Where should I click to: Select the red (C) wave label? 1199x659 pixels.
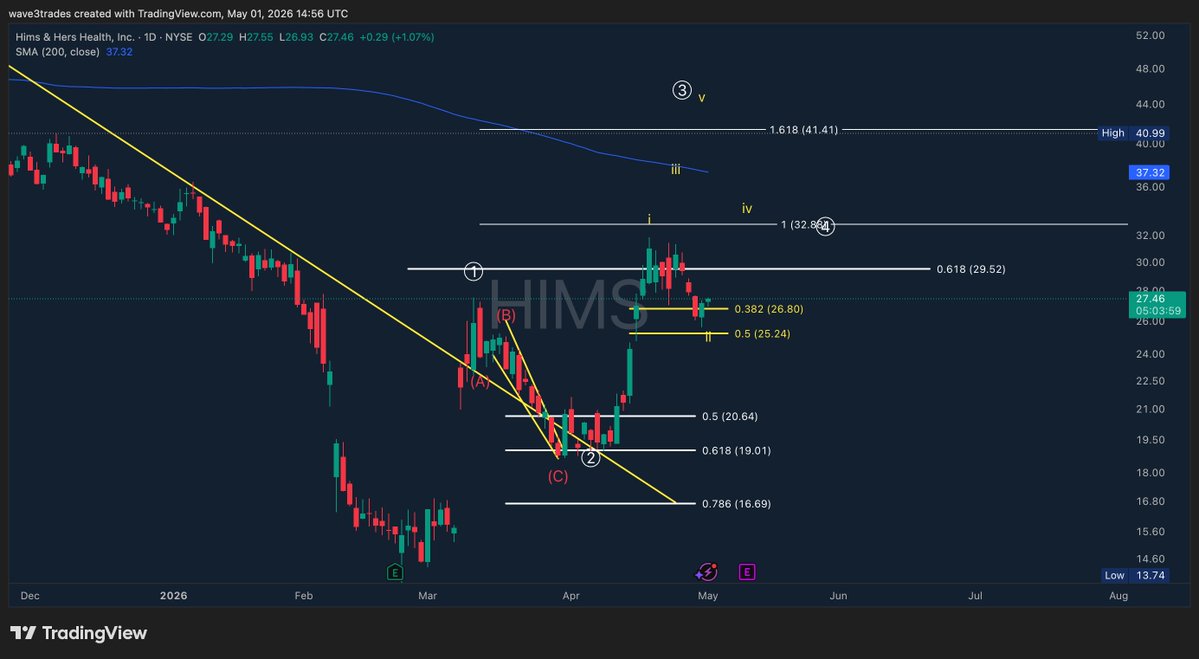[x=558, y=477]
